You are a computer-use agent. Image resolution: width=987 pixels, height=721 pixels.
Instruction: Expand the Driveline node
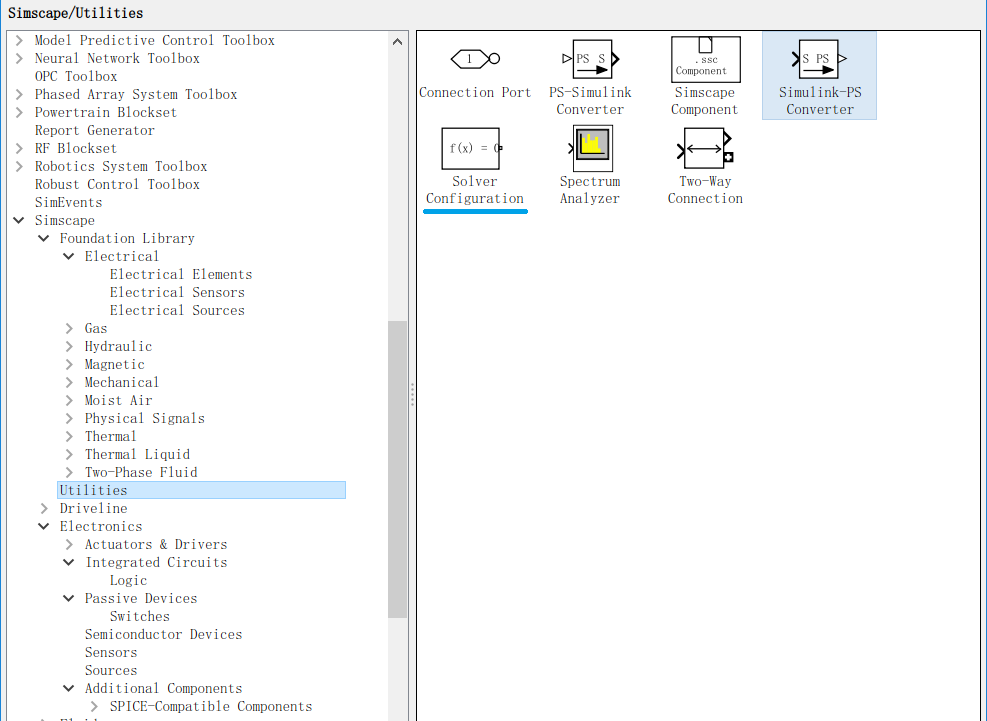coord(44,509)
